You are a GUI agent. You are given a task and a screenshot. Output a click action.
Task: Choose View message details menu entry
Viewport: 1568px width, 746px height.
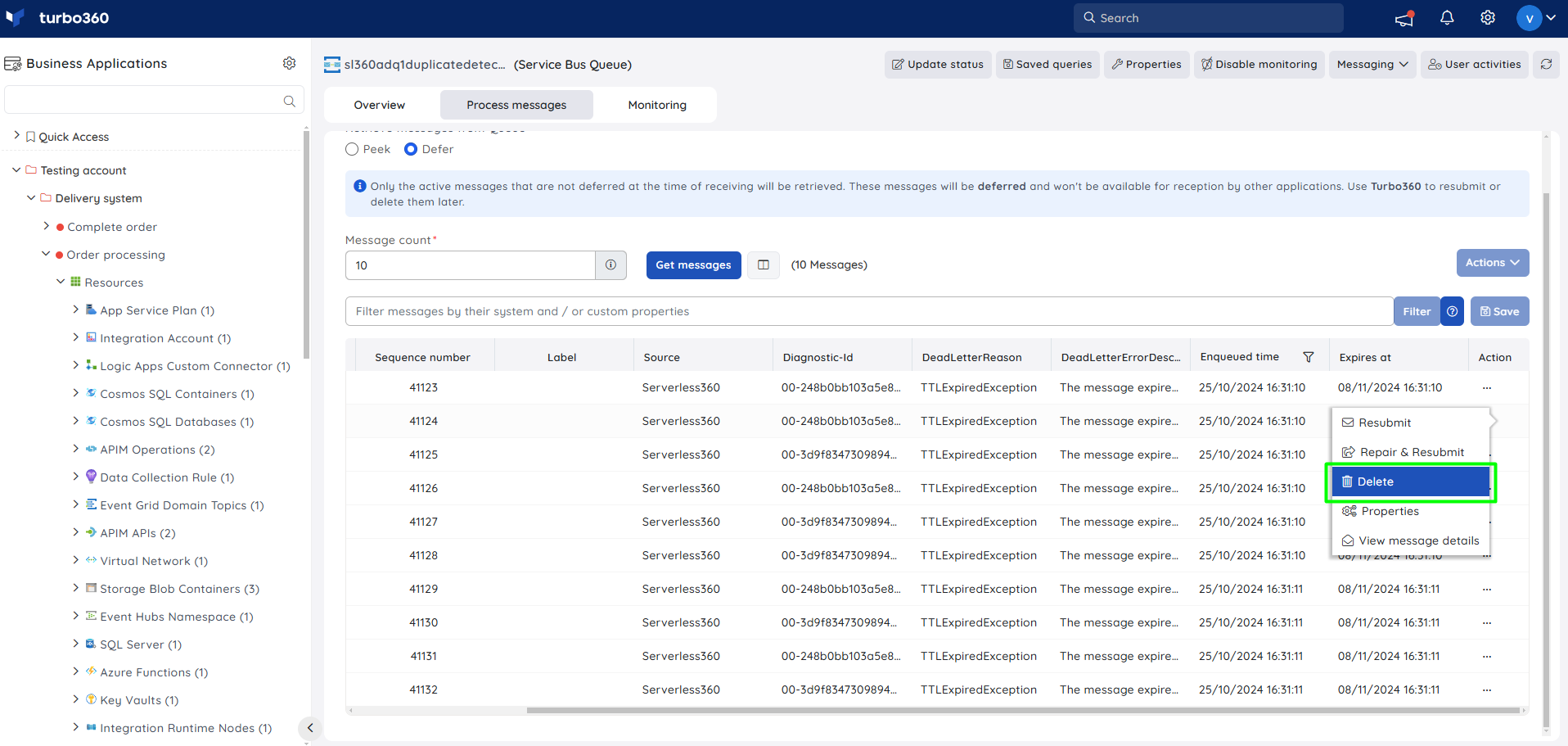1410,540
